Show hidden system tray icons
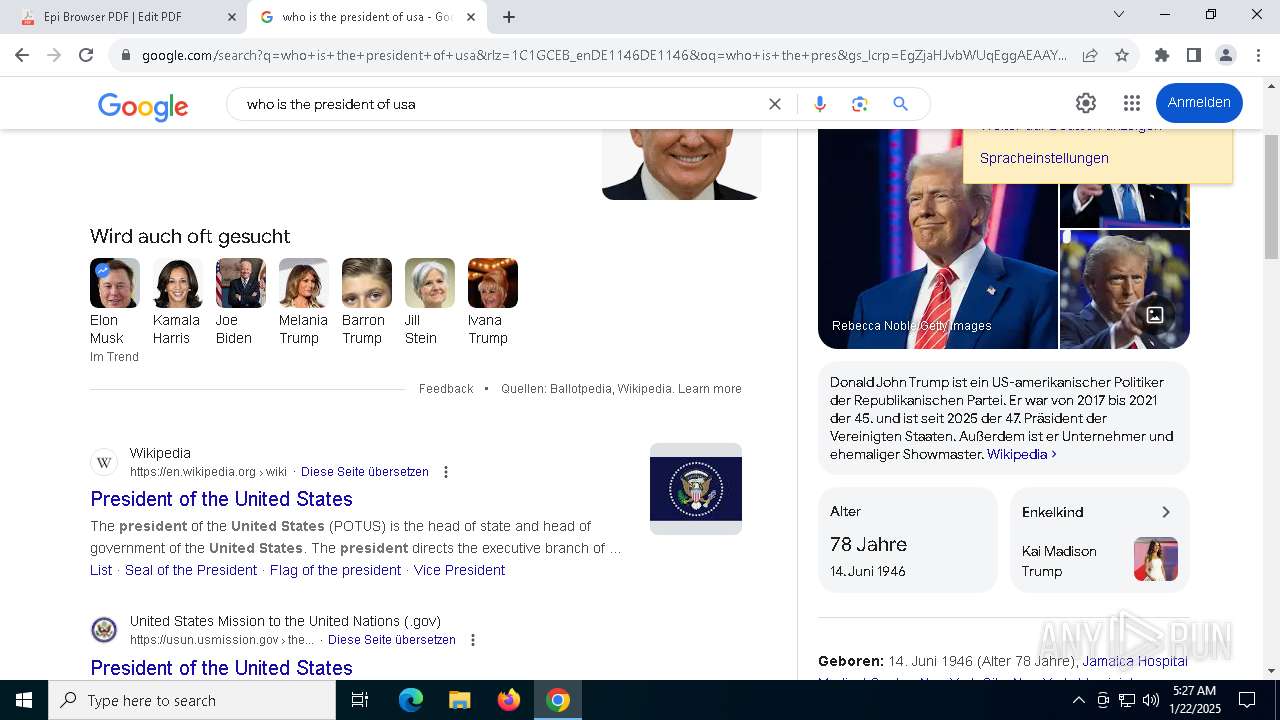The width and height of the screenshot is (1280, 720). click(1078, 700)
